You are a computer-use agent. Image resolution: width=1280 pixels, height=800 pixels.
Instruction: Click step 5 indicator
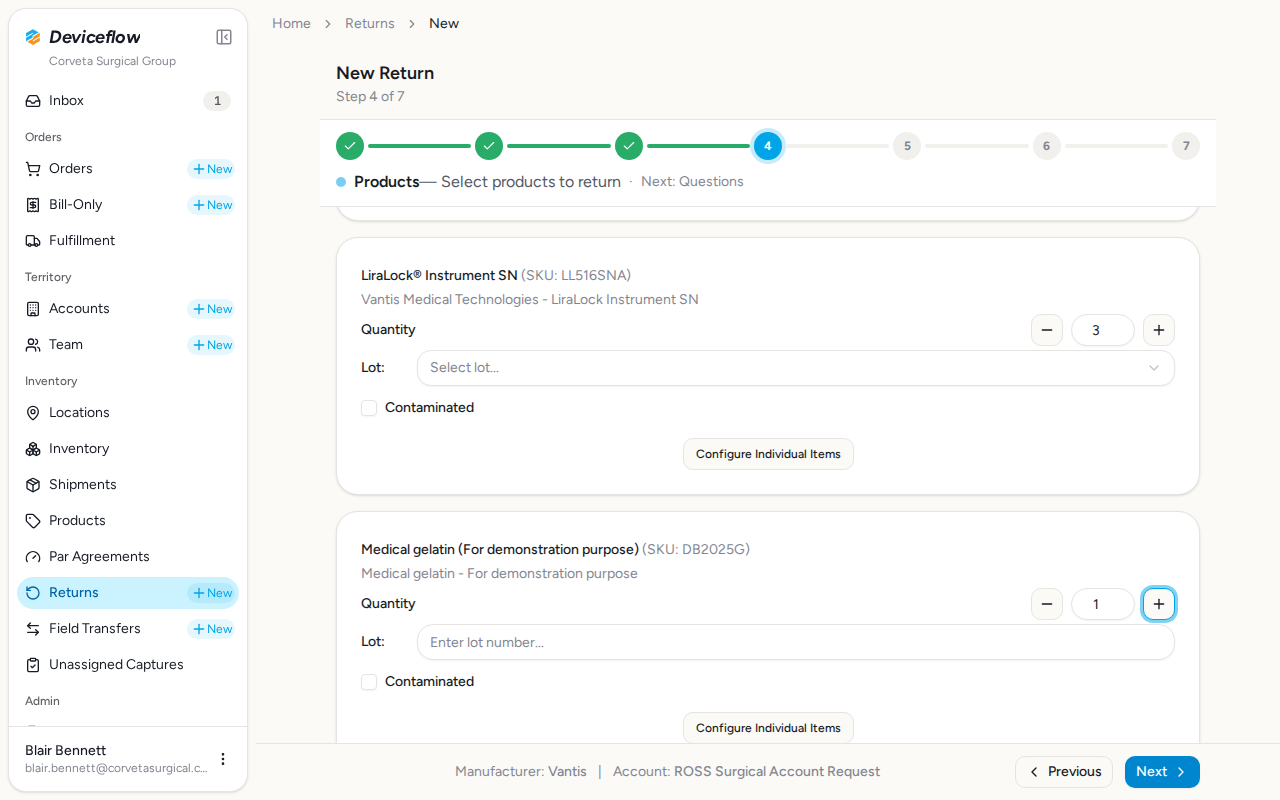point(907,146)
